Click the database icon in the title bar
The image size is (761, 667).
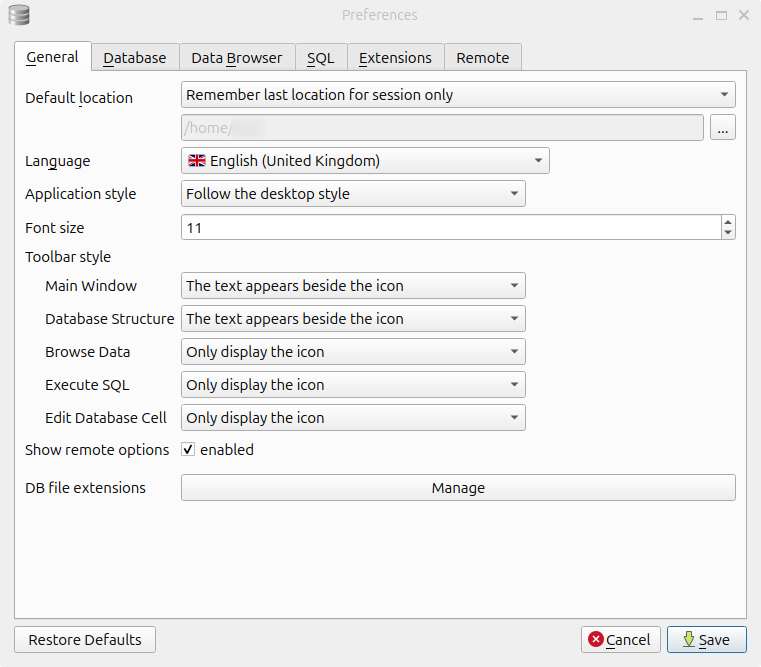(19, 15)
